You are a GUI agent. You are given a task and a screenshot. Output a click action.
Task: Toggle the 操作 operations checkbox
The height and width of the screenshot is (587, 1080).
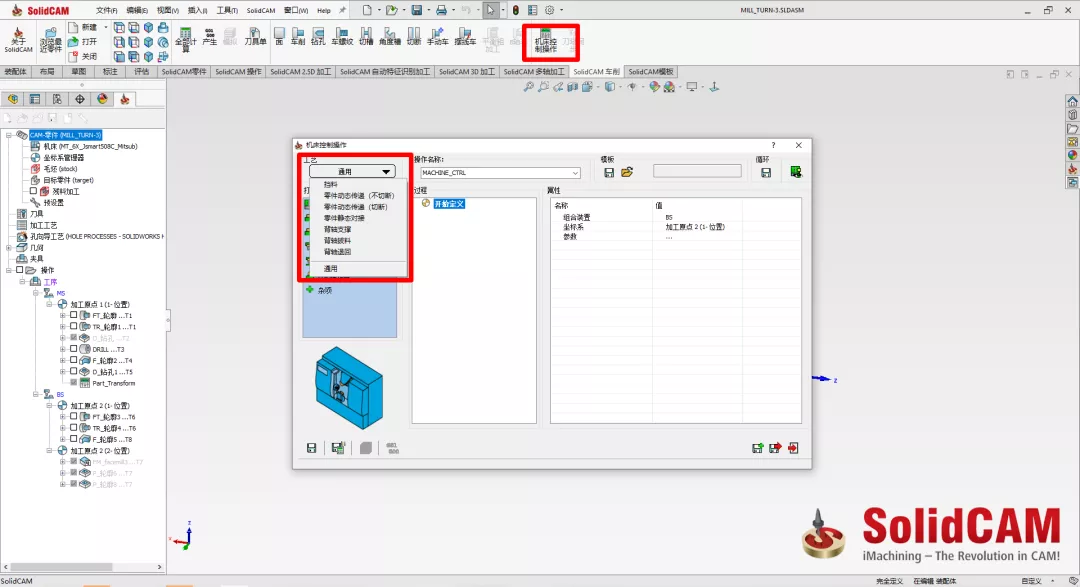(x=19, y=270)
